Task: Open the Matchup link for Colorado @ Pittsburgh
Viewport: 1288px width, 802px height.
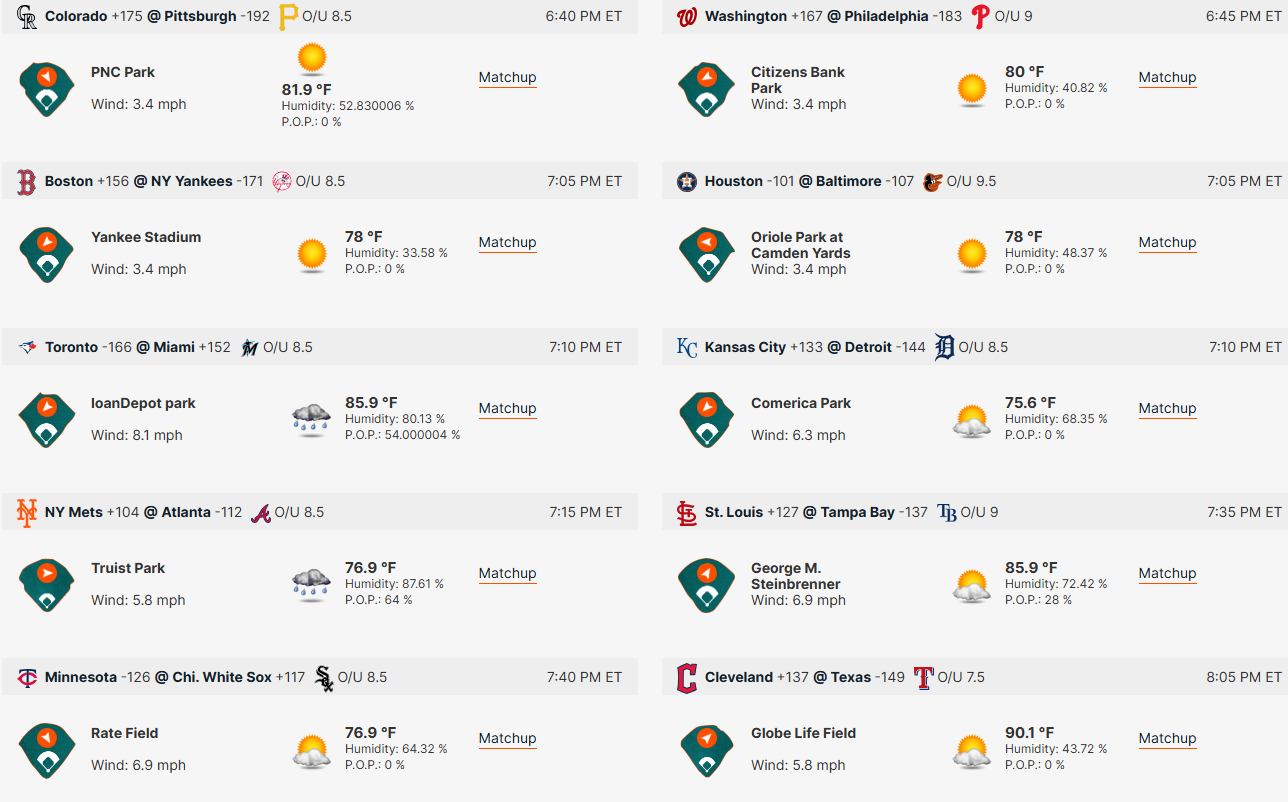Action: (x=507, y=78)
